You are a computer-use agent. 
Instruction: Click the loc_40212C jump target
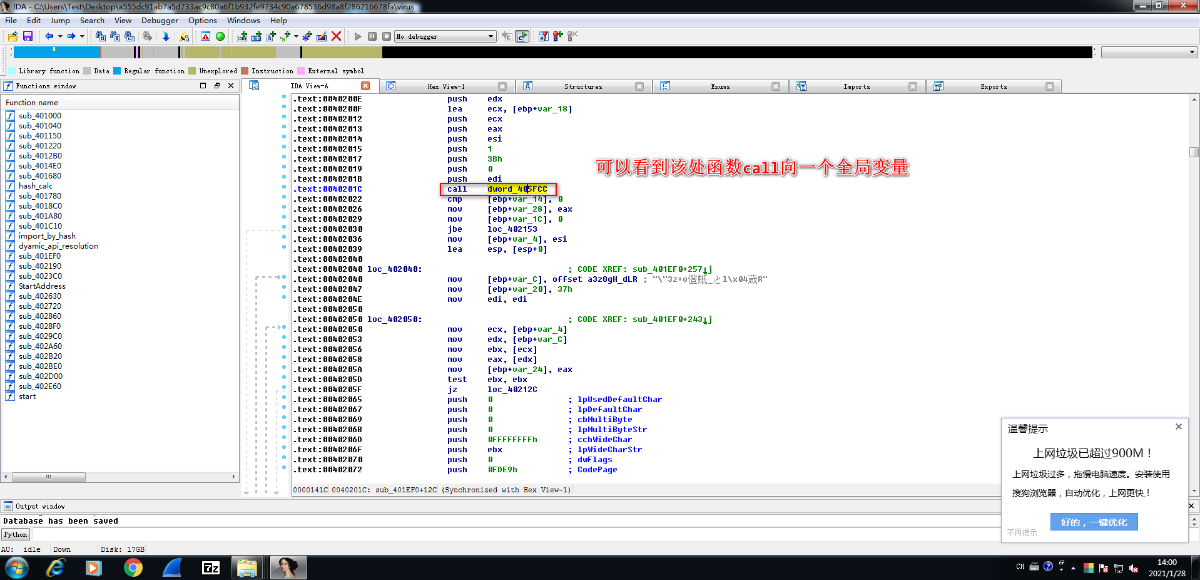(x=512, y=389)
